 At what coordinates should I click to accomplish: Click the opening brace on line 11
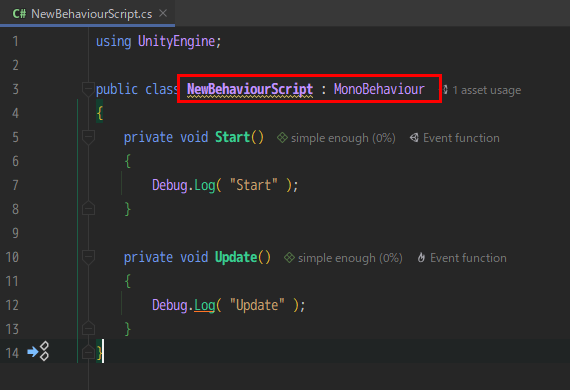pyautogui.click(x=128, y=281)
